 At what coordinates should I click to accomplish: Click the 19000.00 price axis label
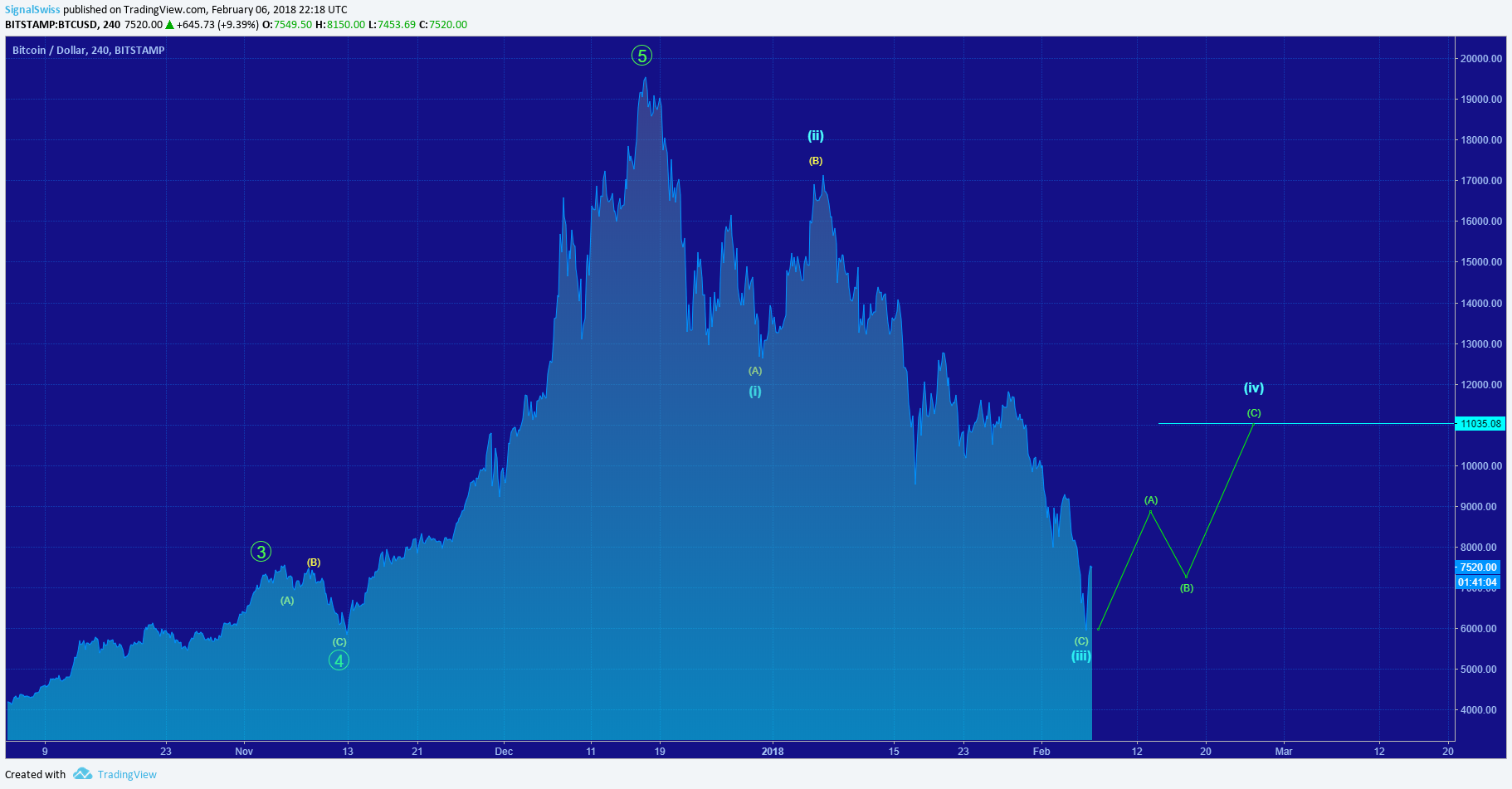coord(1481,100)
